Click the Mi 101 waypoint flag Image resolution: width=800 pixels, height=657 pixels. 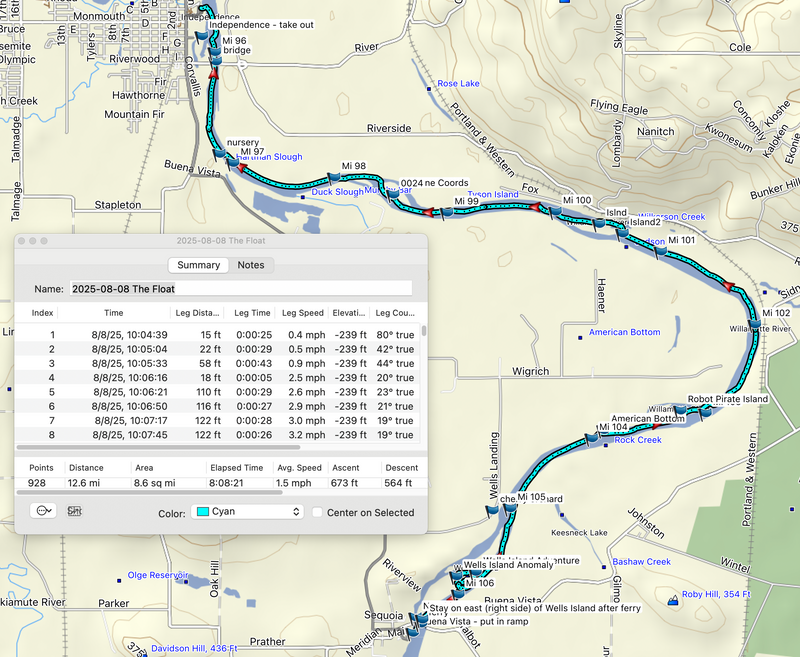coord(661,250)
